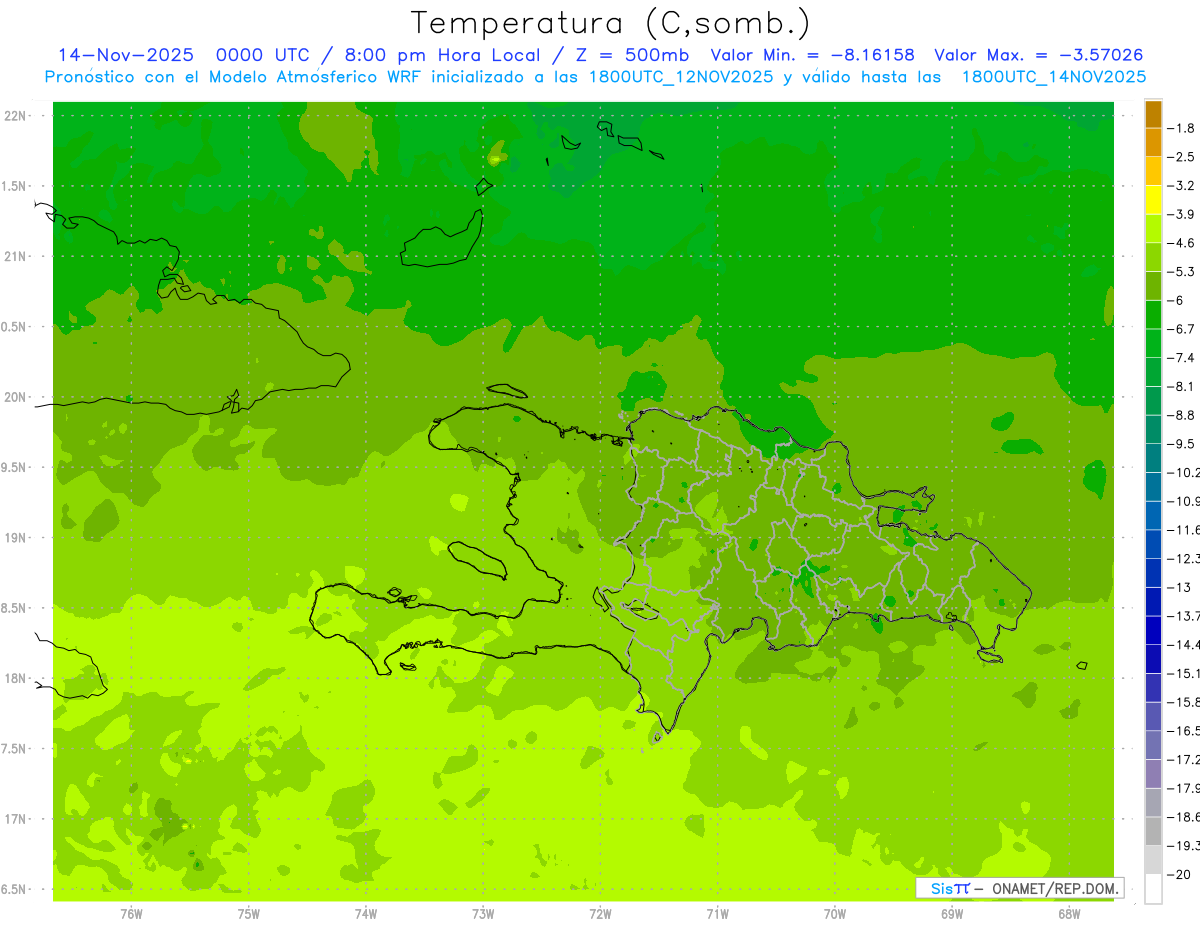Click the "22N" latitude label
Viewport: 1200px width, 927px height.
click(15, 116)
